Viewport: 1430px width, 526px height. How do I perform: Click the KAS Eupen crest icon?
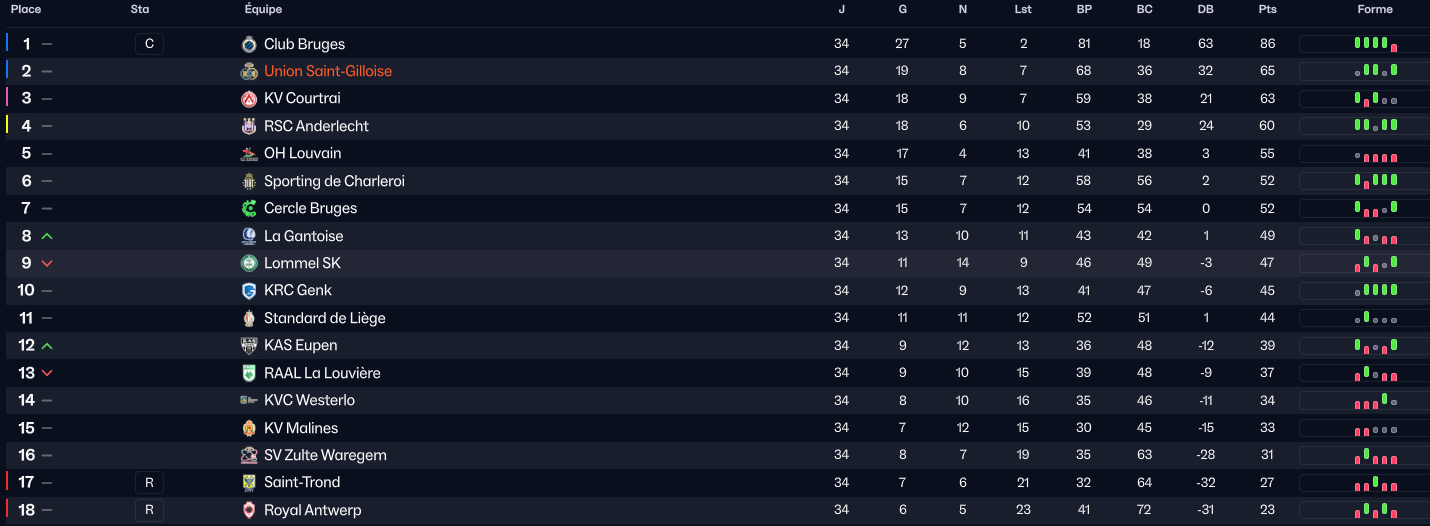click(x=249, y=345)
